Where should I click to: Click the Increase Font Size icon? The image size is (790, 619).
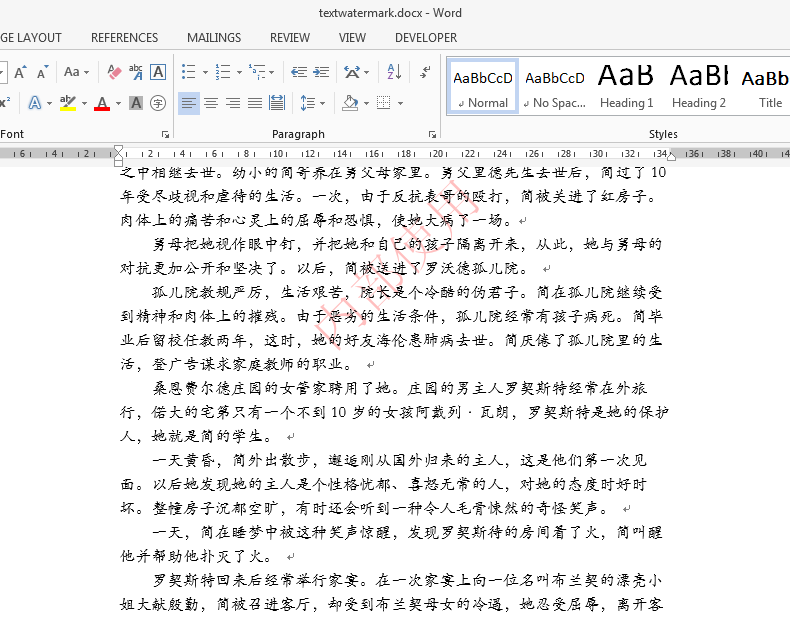click(20, 72)
